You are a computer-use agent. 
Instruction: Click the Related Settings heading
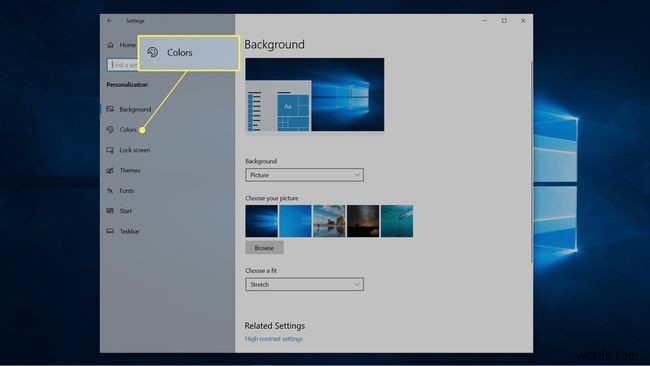click(274, 326)
